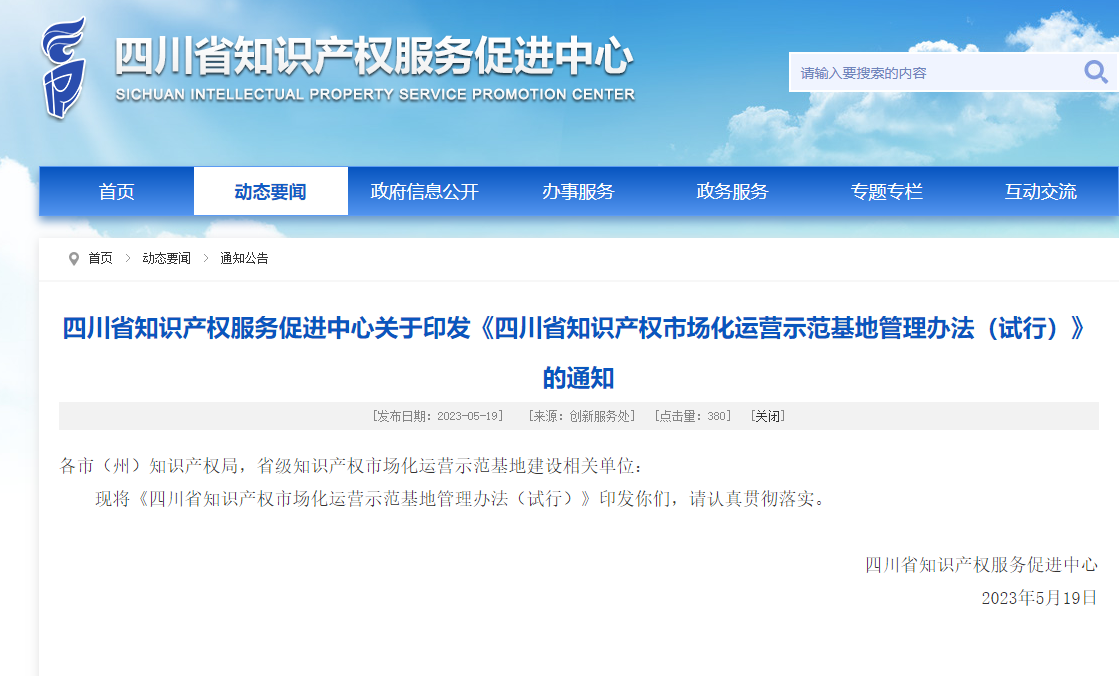Open the 政府信息公开 menu item
Viewport: 1119px width, 676px height.
(424, 192)
